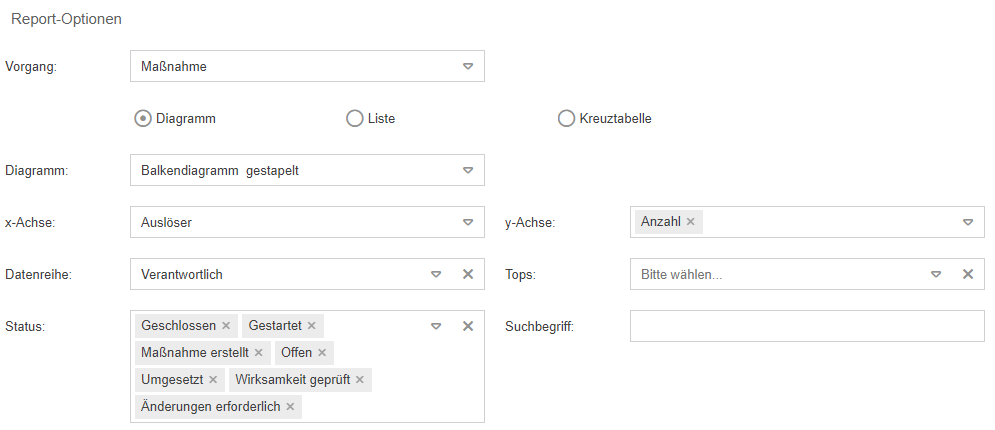Clear the Datenreihe selection
The height and width of the screenshot is (430, 995).
467,274
